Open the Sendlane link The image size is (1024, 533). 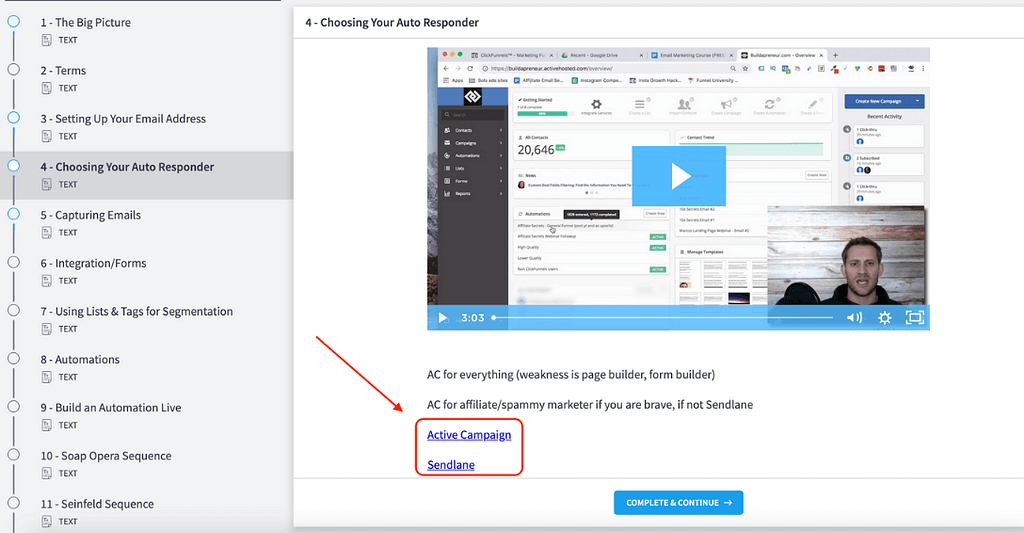coord(451,465)
